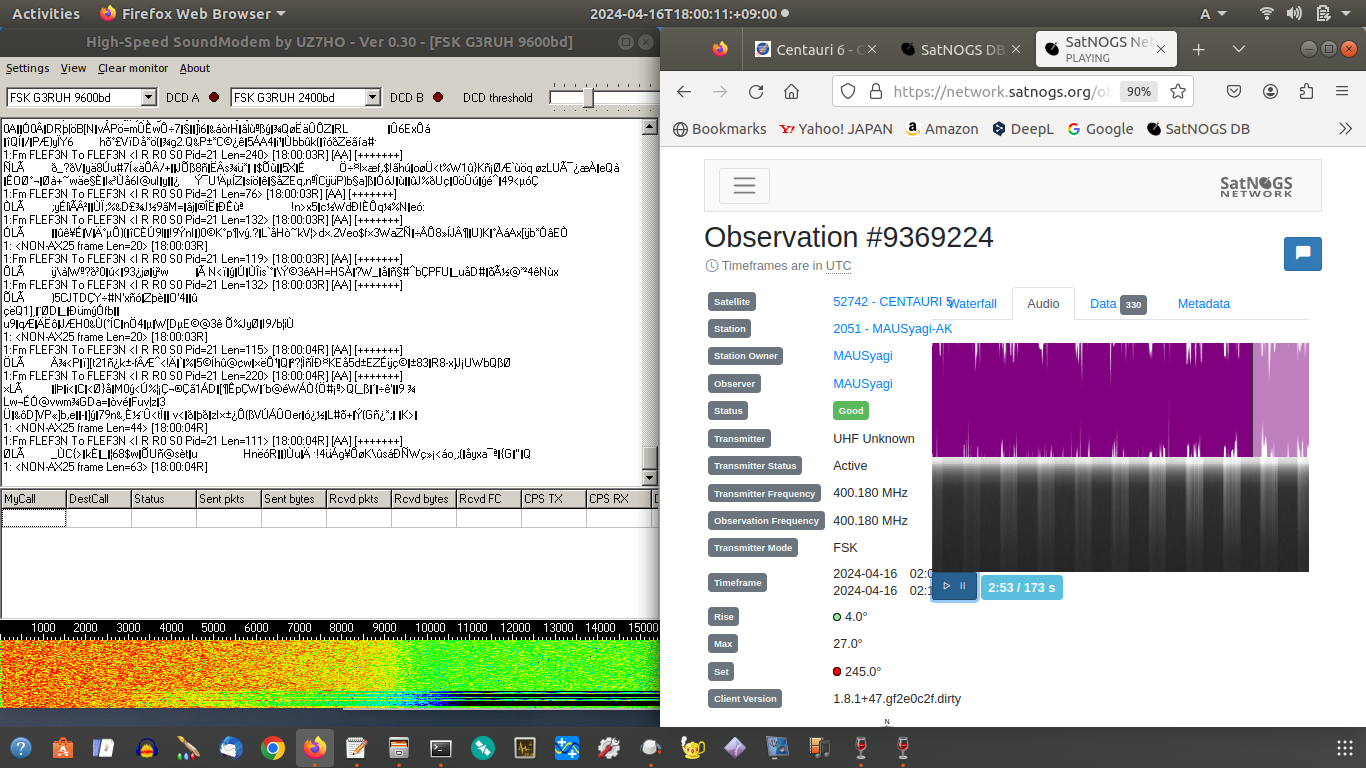The height and width of the screenshot is (768, 1366).
Task: Switch to the Waterfall tab
Action: (x=973, y=304)
